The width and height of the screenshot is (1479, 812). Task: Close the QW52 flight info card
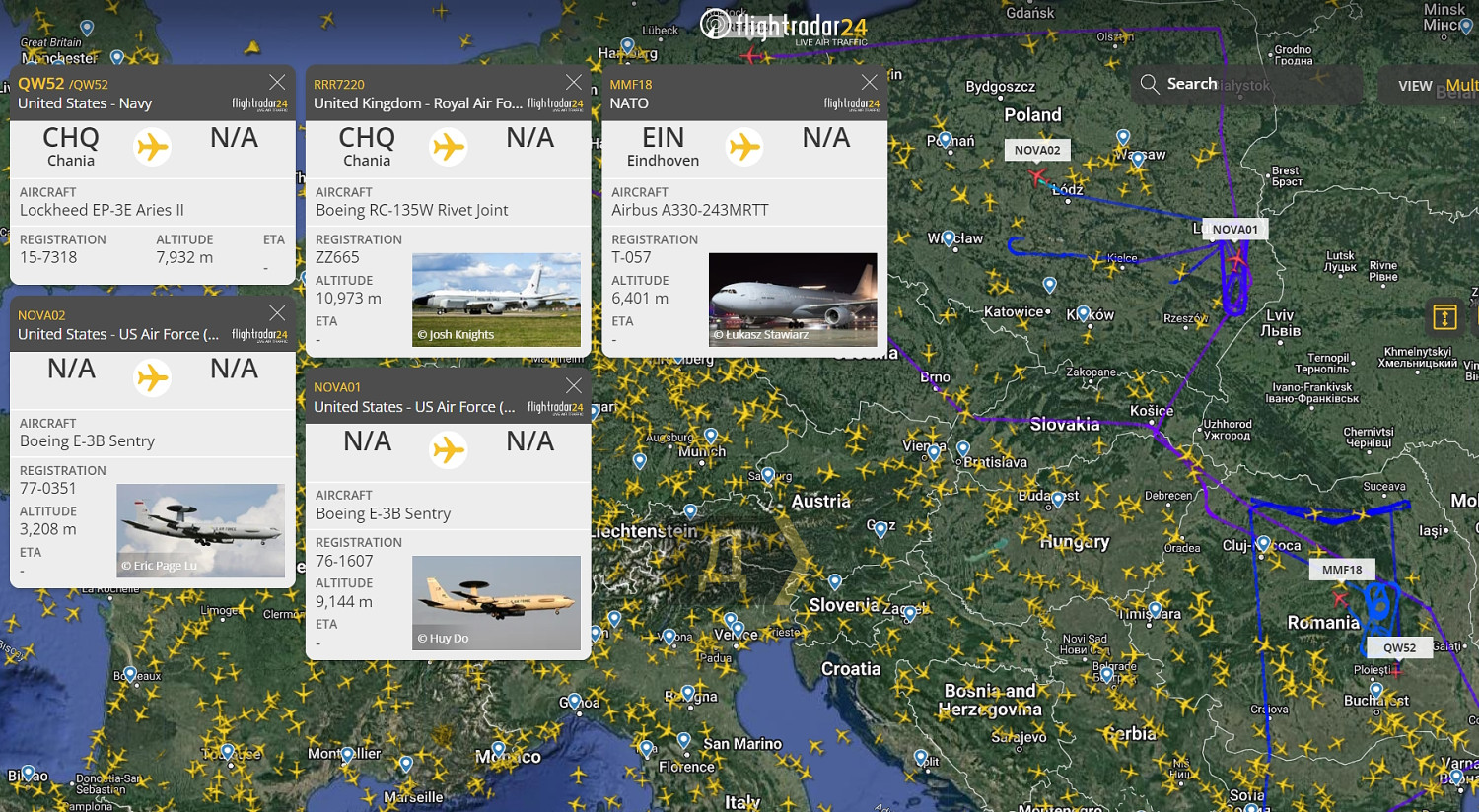(277, 83)
